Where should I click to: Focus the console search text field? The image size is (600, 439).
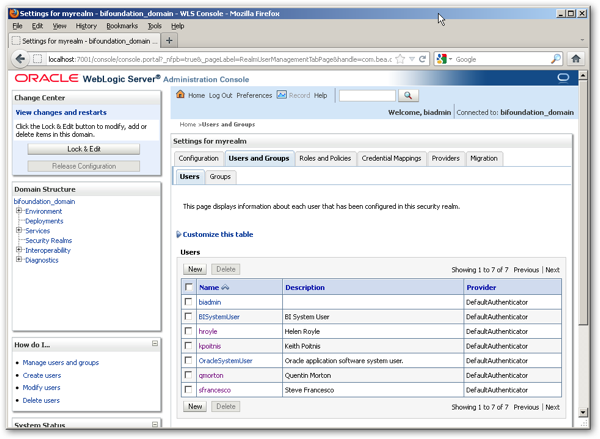point(367,95)
